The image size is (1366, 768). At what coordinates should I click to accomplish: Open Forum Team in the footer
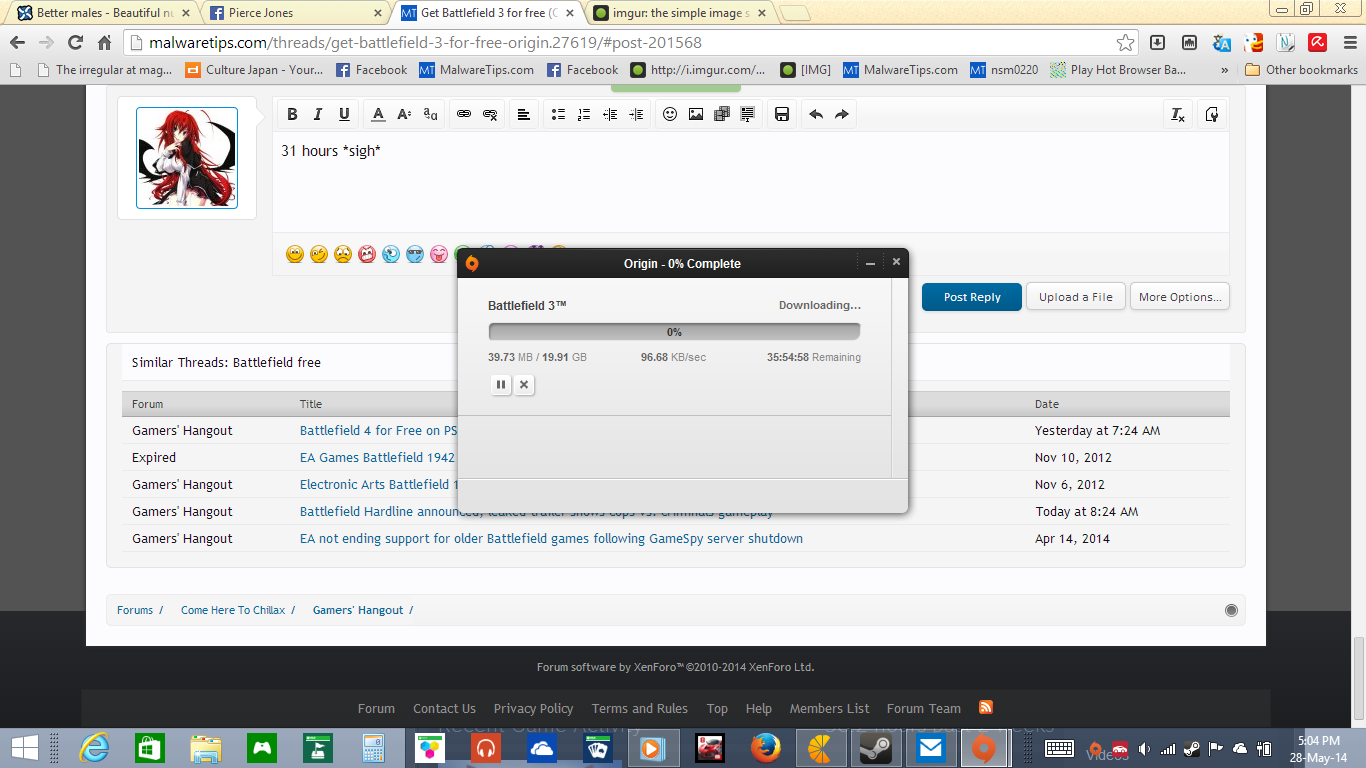924,709
